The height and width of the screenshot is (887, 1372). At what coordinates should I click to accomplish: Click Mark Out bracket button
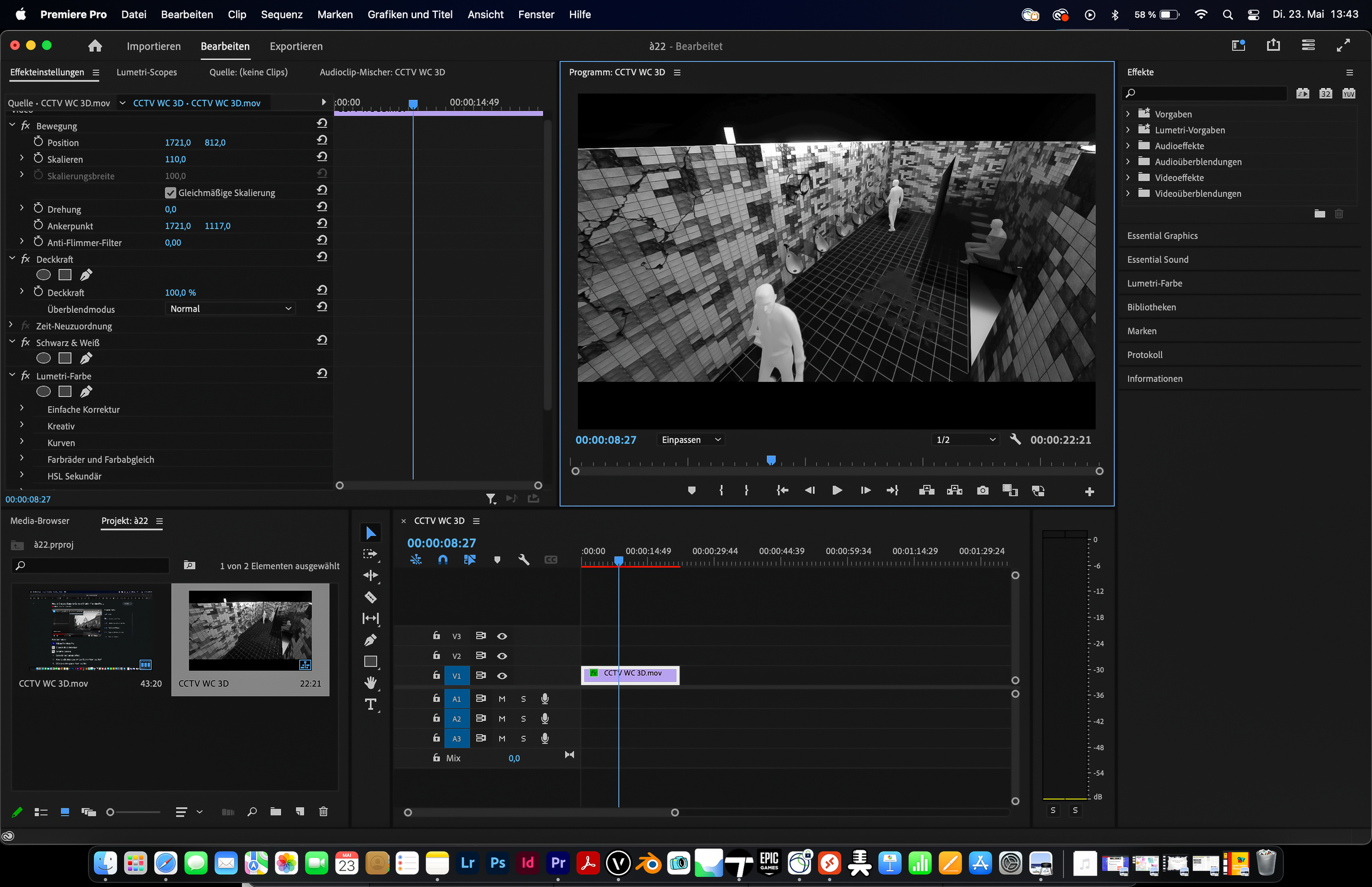pos(746,491)
